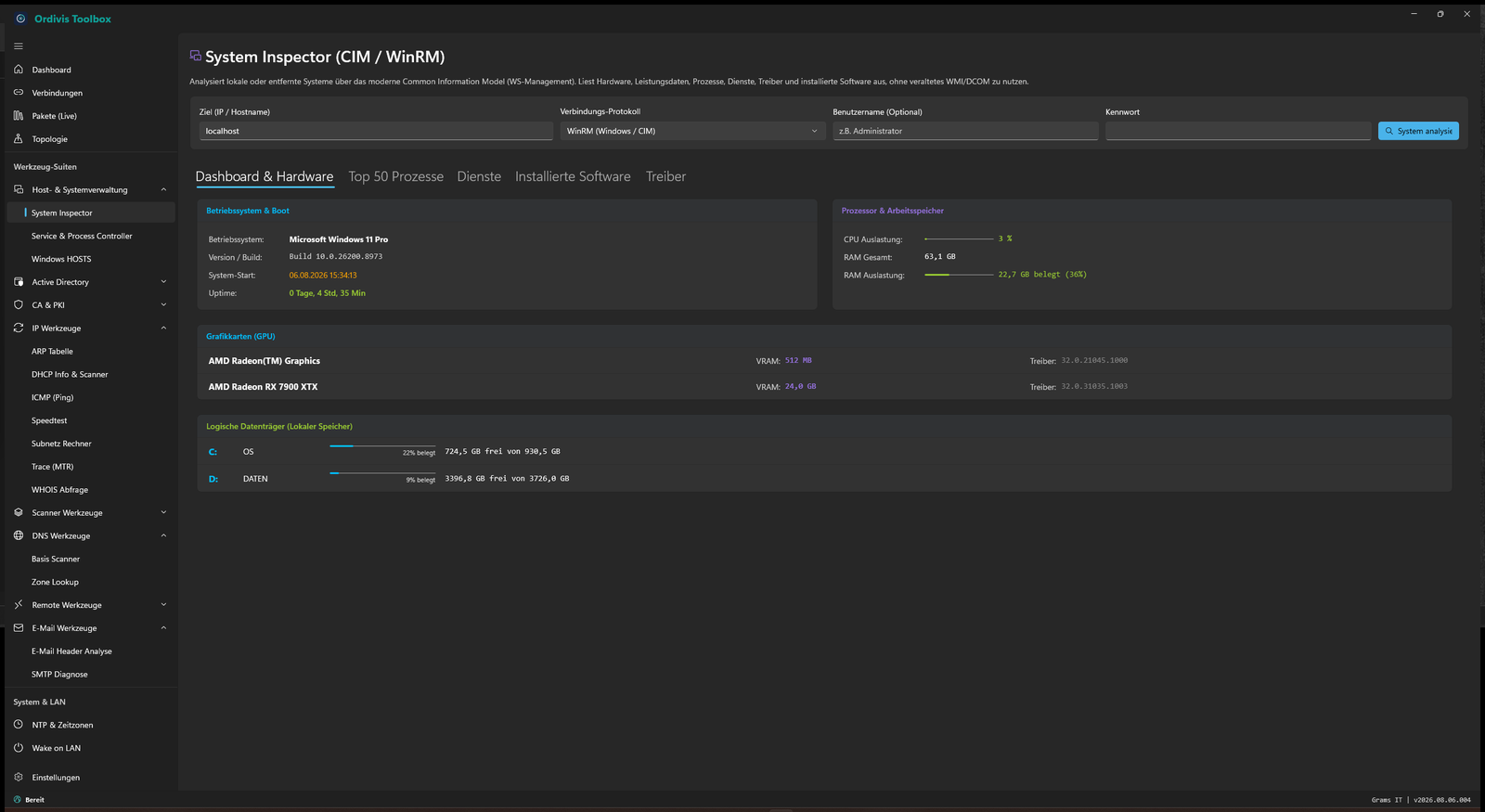This screenshot has height=812, width=1485.
Task: Collapse the E-Mail Werkzeuge section chevron
Action: 163,628
